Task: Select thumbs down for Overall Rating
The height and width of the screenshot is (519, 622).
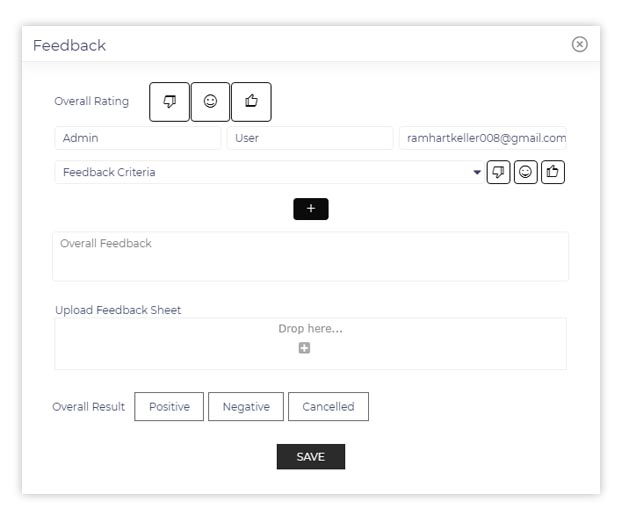Action: coord(169,102)
